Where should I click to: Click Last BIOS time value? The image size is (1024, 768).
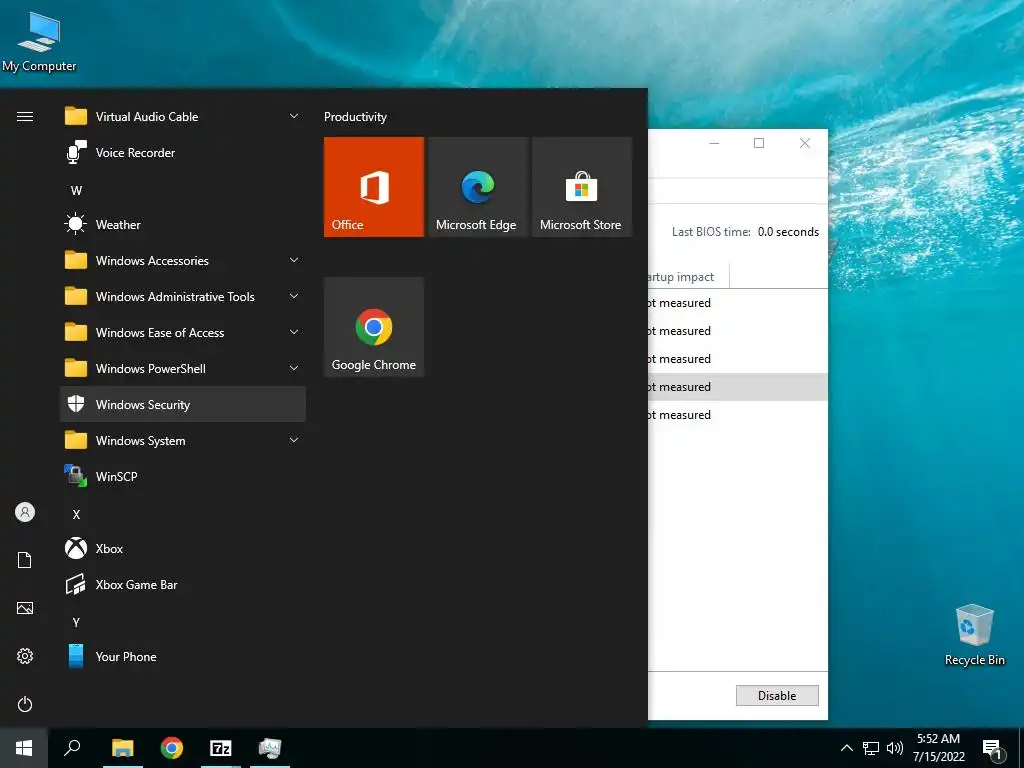(x=788, y=232)
